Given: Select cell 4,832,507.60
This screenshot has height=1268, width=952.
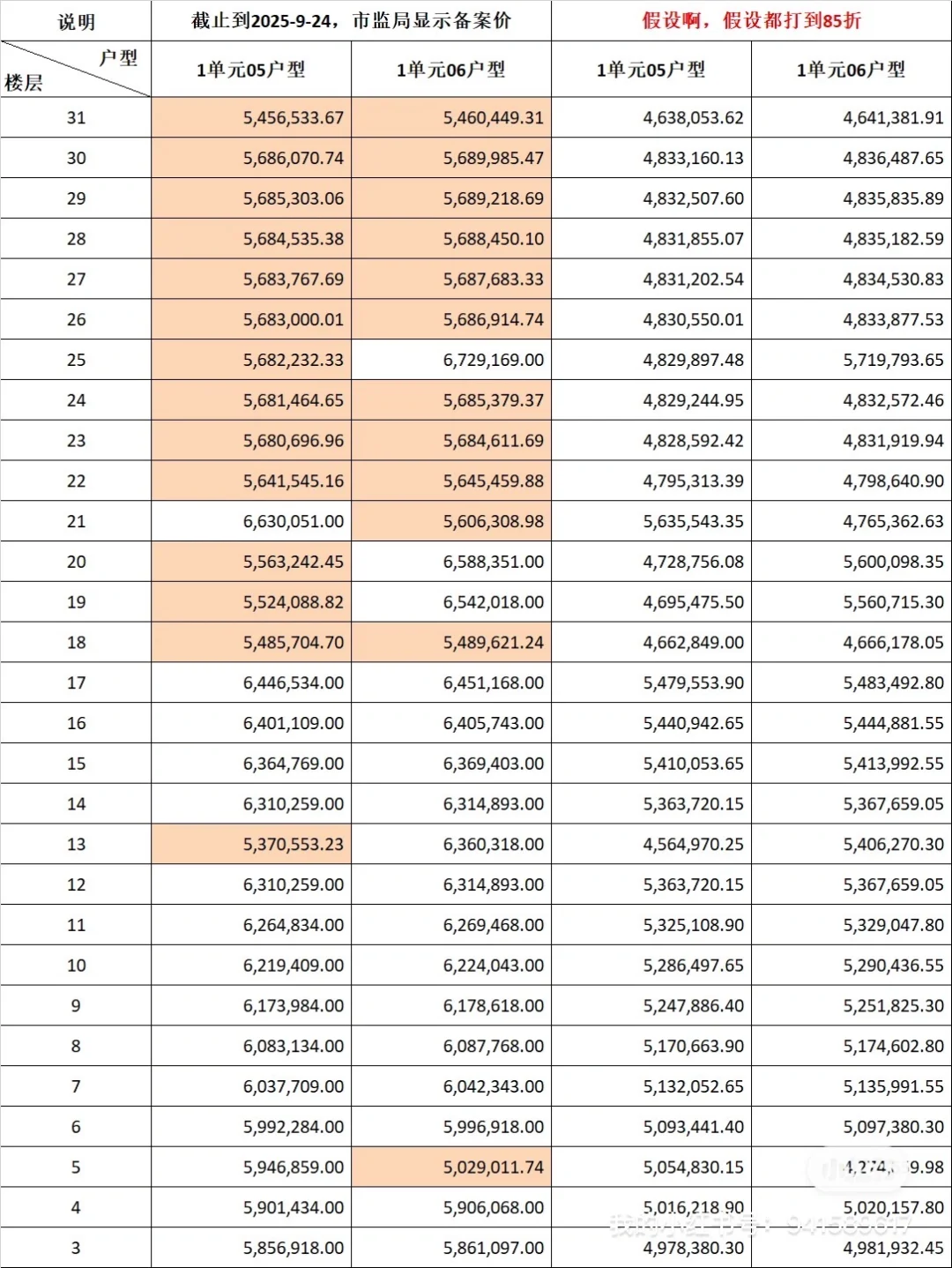Looking at the screenshot, I should pyautogui.click(x=651, y=198).
